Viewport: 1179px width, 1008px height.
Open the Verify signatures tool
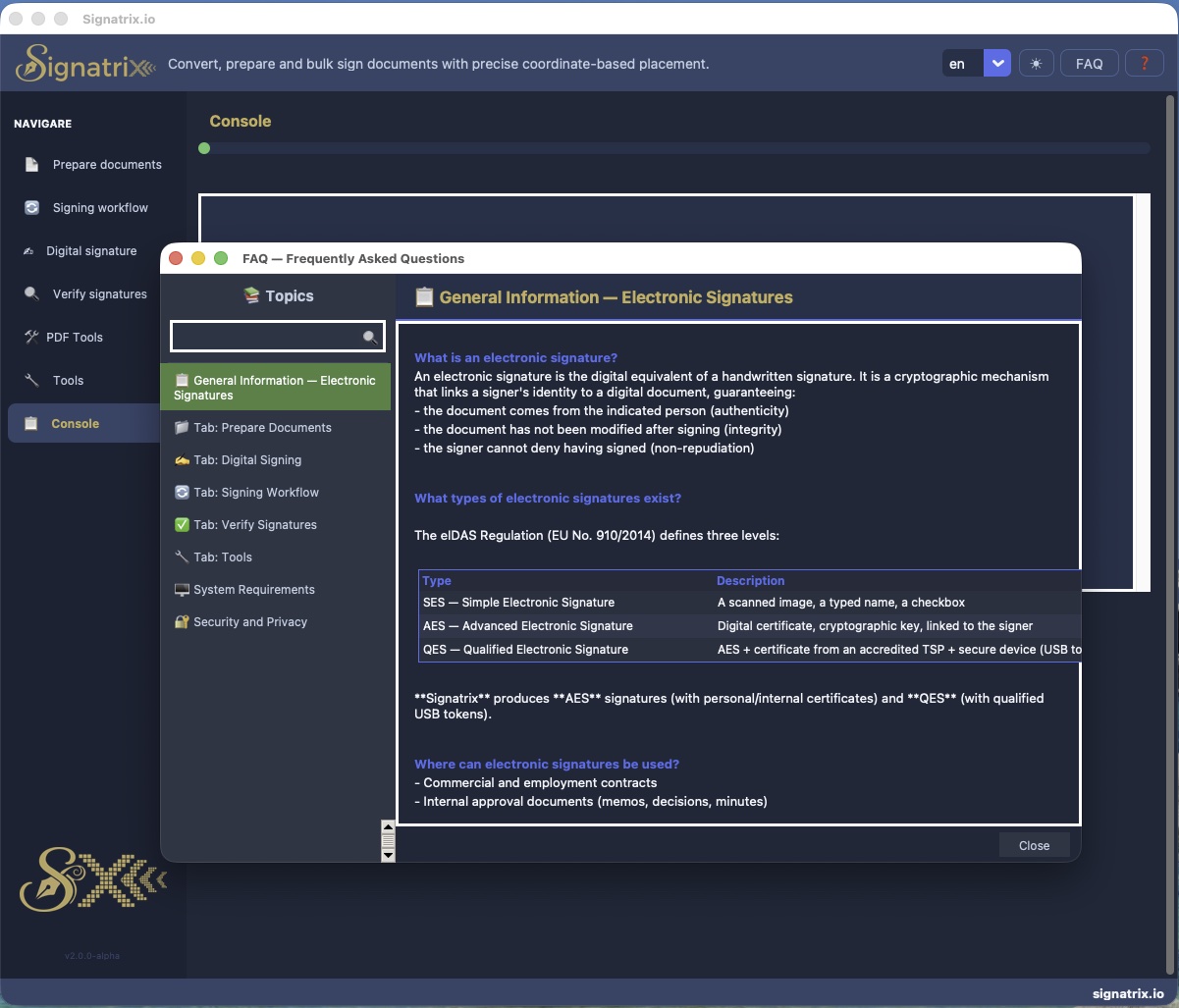(x=98, y=293)
